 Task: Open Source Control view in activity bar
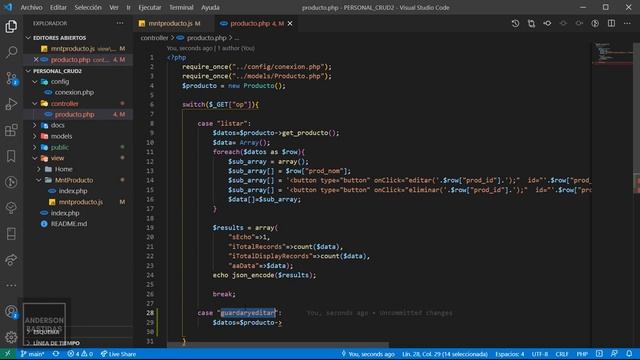coord(11,78)
